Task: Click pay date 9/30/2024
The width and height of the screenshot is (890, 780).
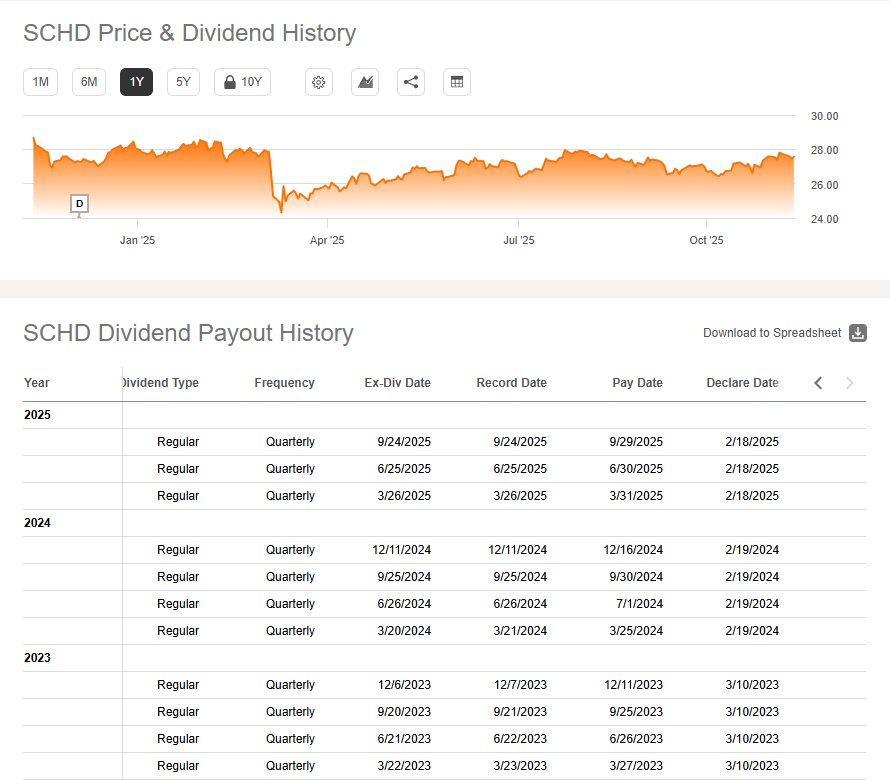Action: tap(636, 577)
